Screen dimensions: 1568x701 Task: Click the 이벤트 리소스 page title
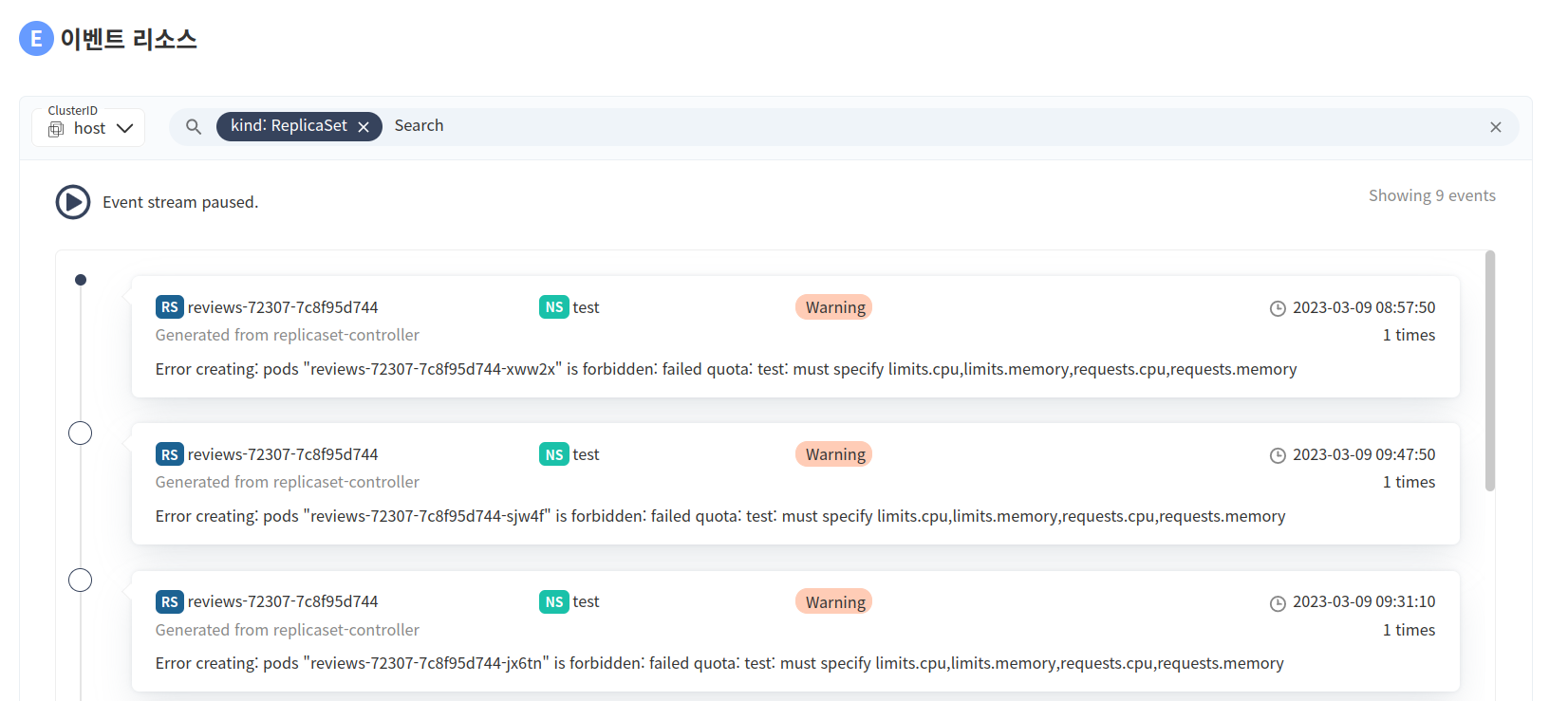click(128, 39)
